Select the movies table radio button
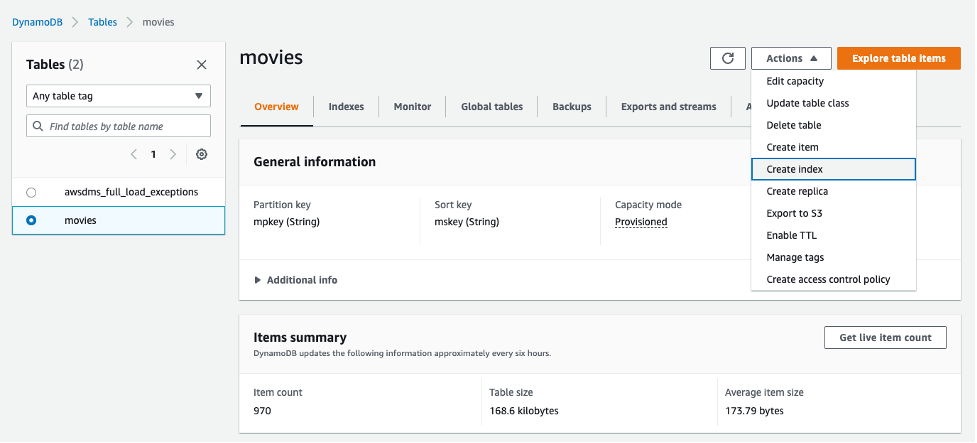This screenshot has height=443, width=977. [32, 220]
